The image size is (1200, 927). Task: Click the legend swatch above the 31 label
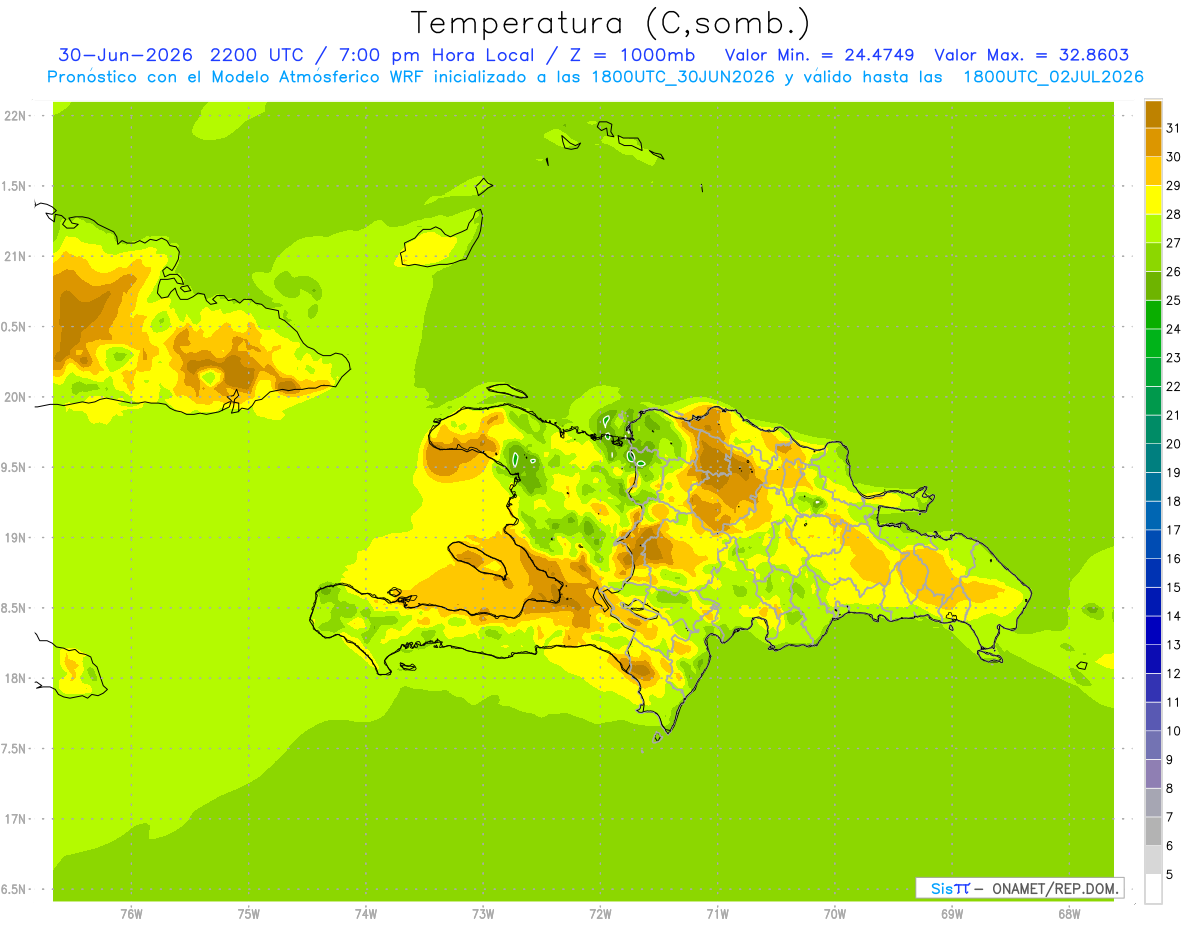pos(1153,114)
